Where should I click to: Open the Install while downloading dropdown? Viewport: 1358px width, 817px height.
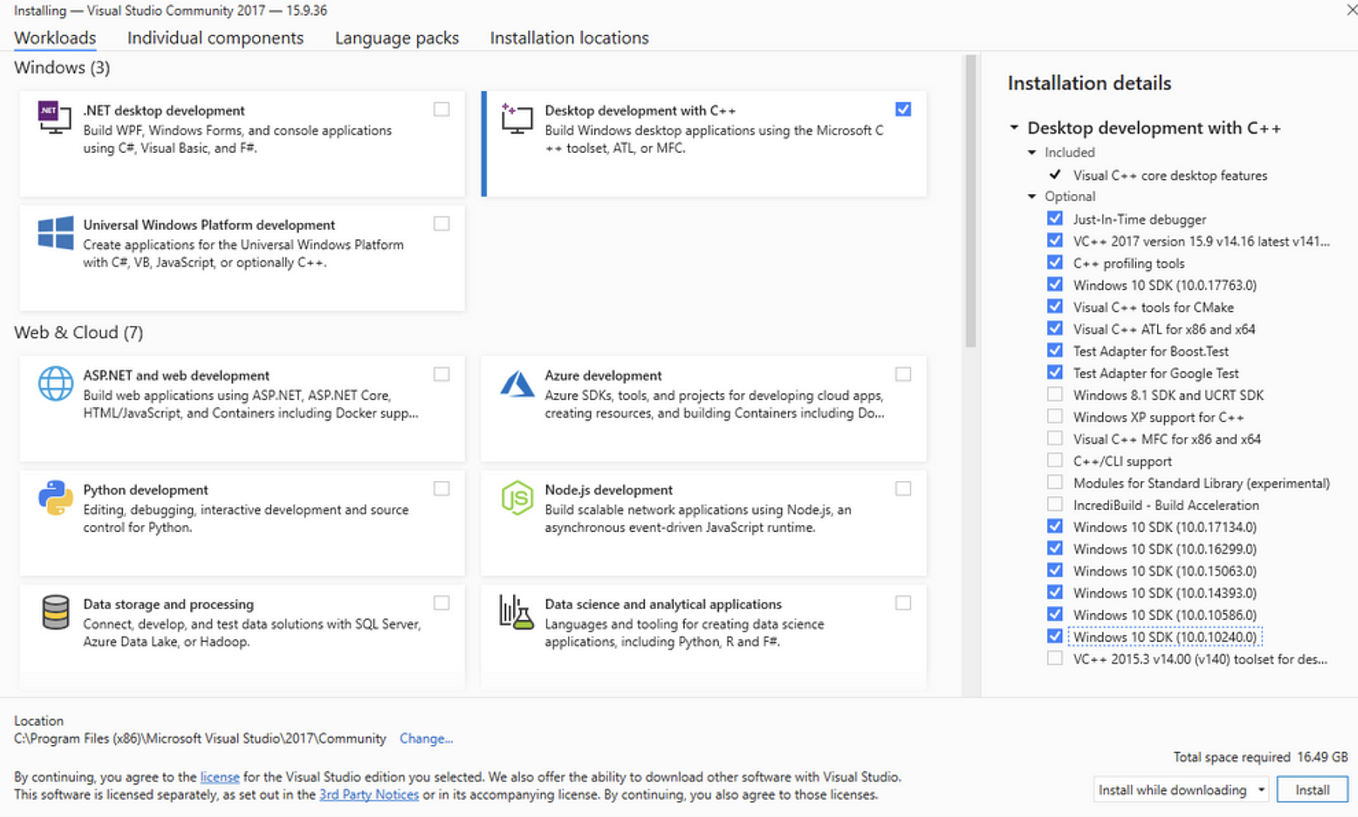[1262, 789]
